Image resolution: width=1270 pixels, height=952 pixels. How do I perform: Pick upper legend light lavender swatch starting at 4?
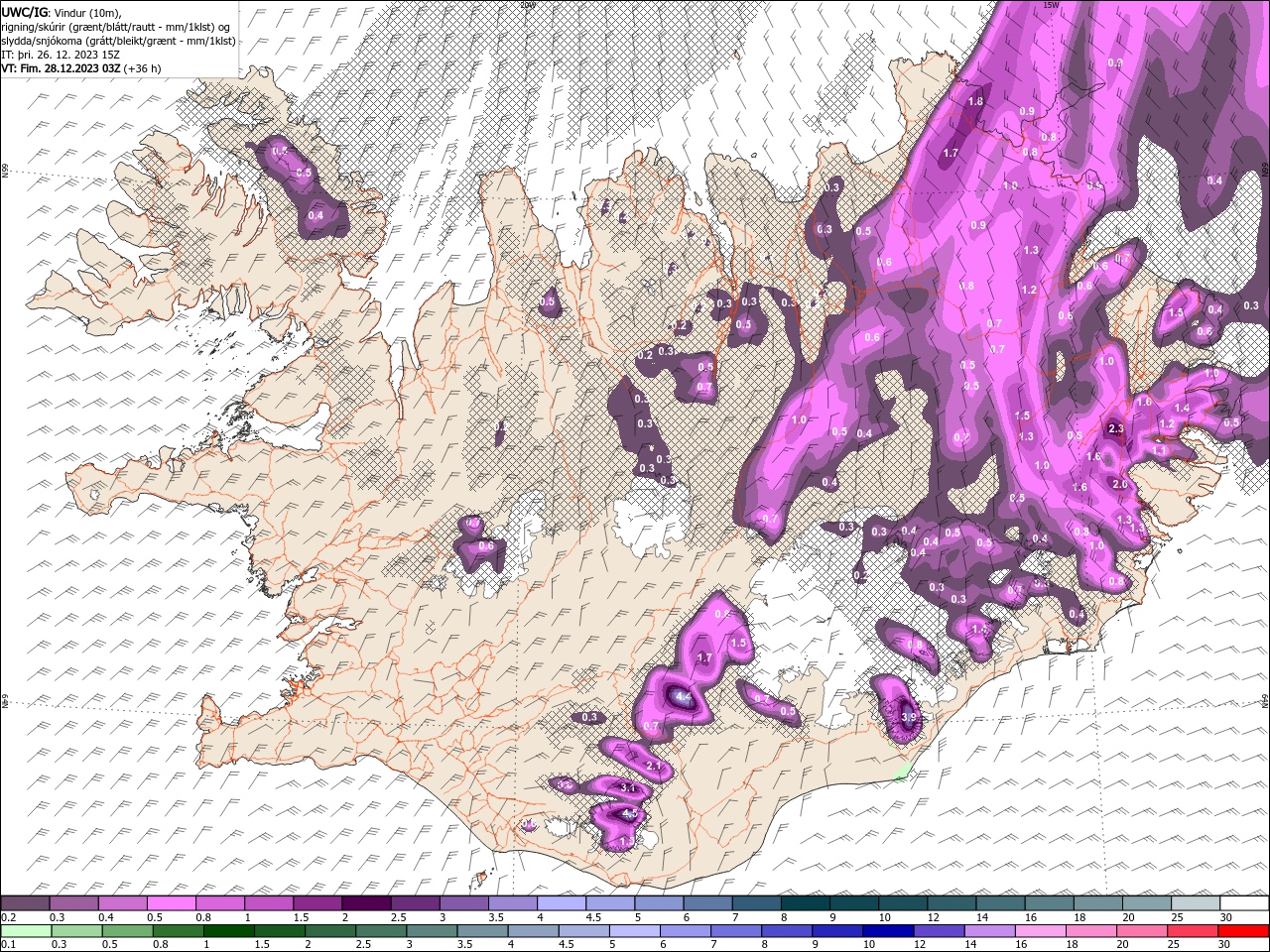click(x=561, y=903)
